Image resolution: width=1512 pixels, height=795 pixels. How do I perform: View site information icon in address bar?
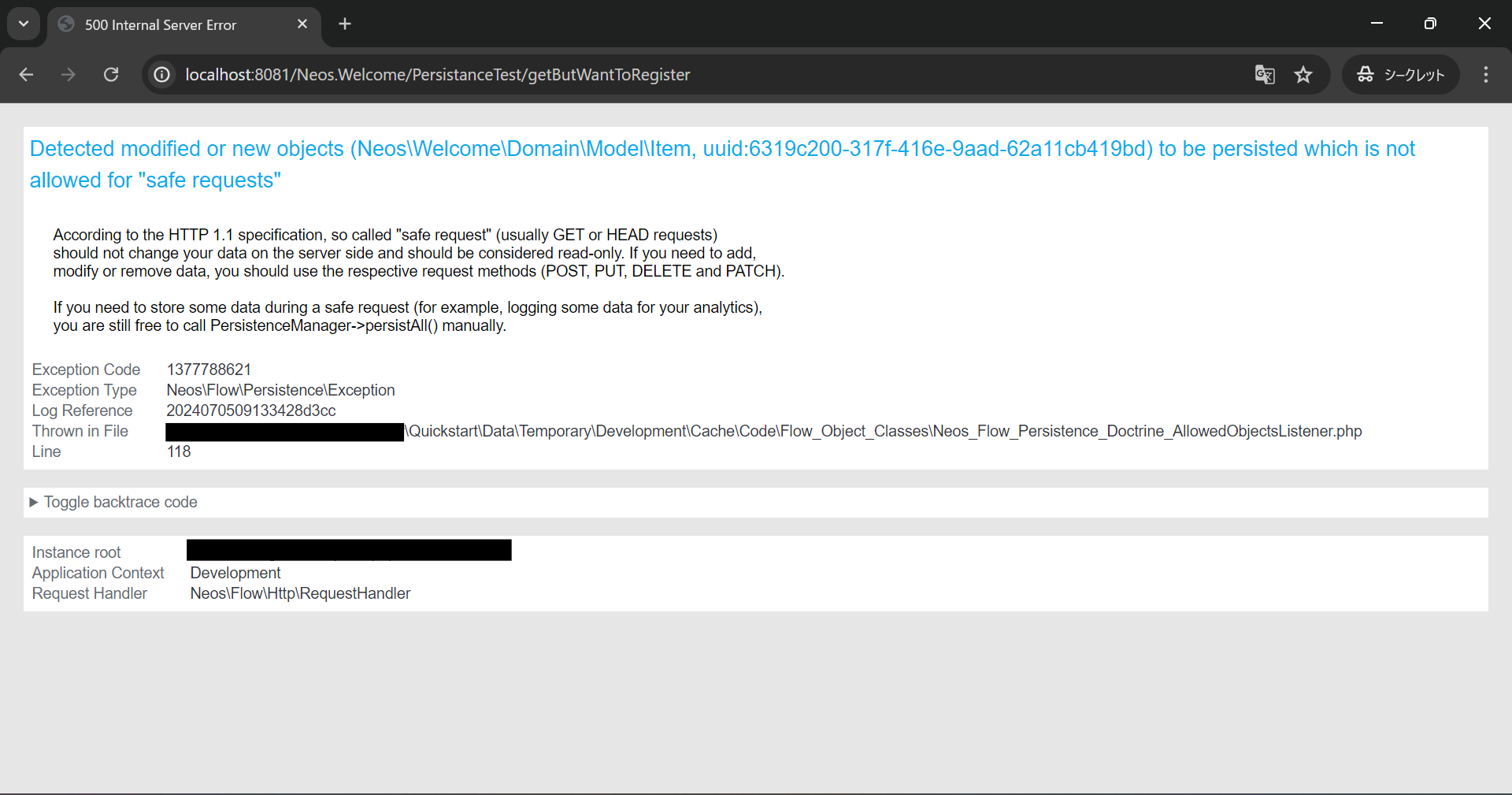click(x=162, y=75)
